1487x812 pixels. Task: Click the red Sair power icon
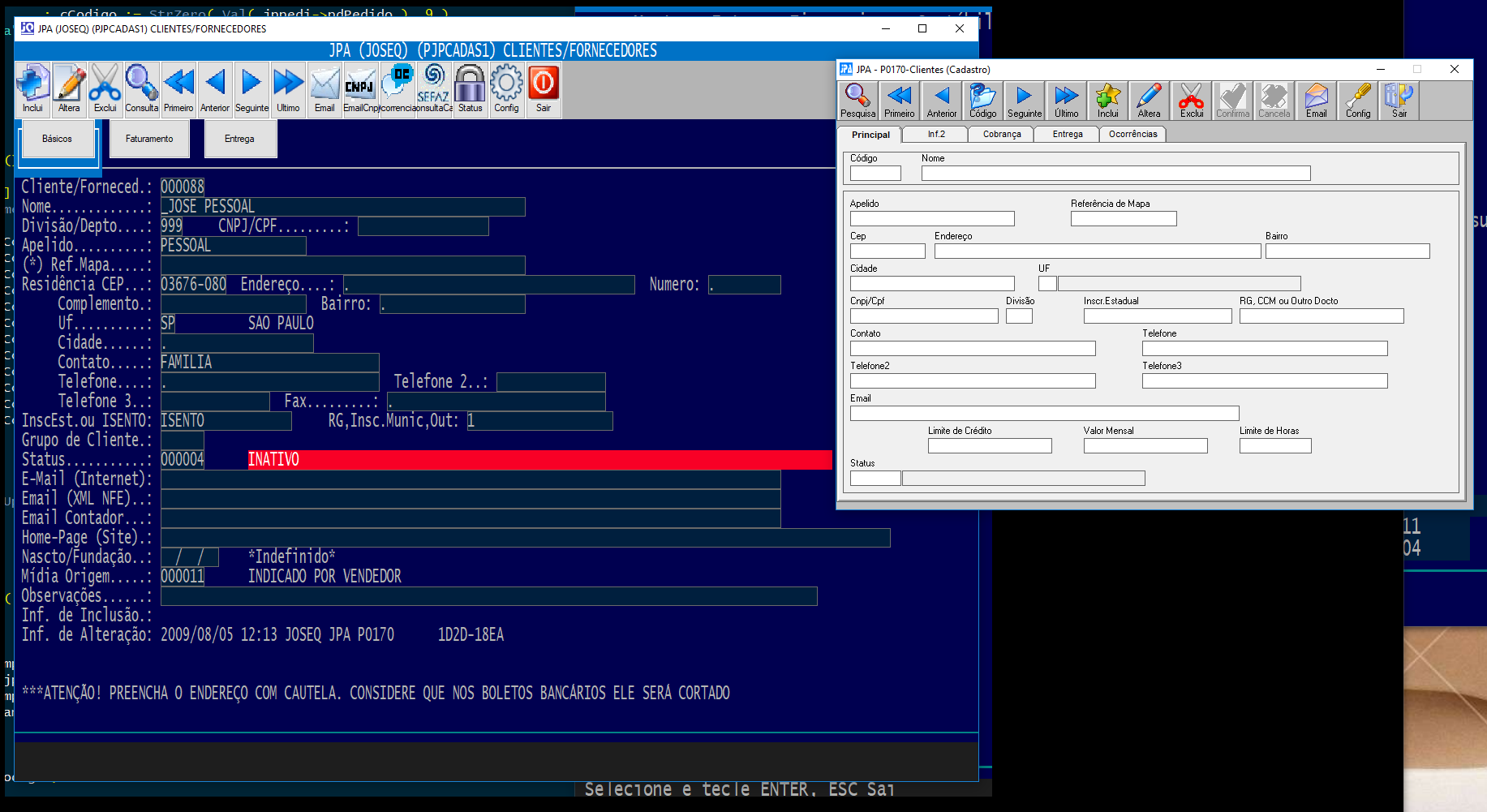coord(543,89)
